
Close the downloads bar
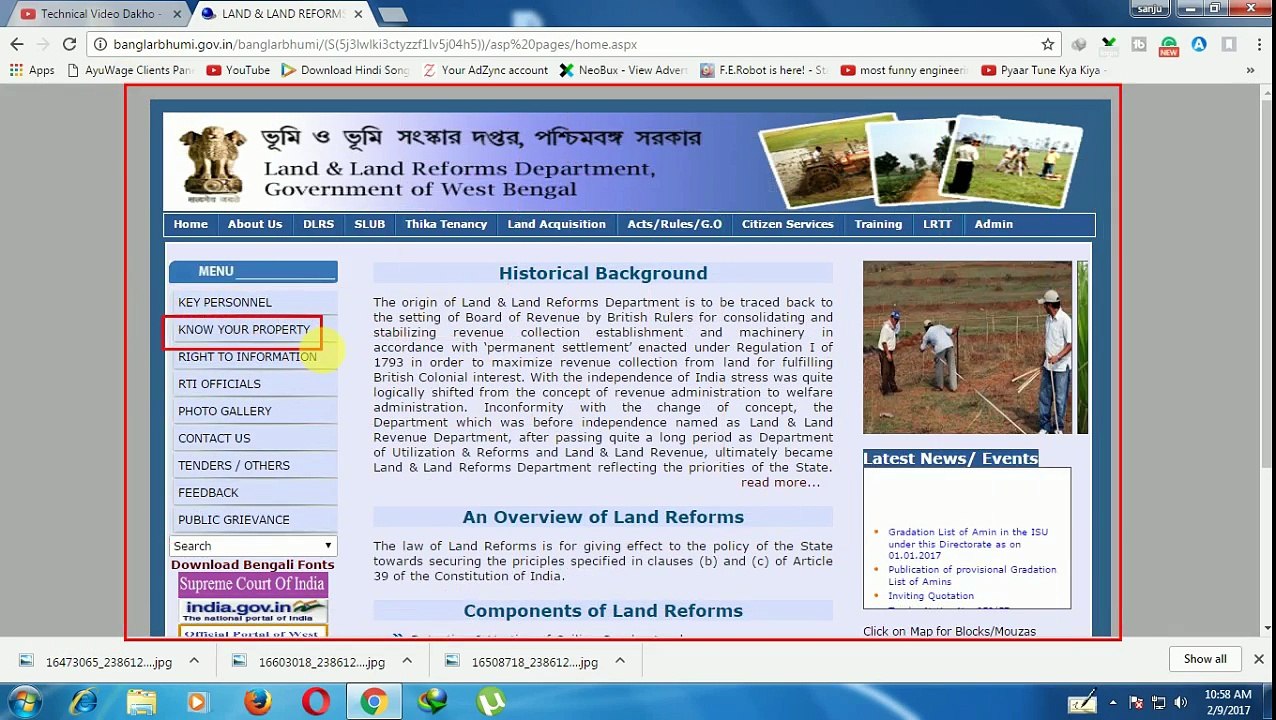pos(1259,659)
